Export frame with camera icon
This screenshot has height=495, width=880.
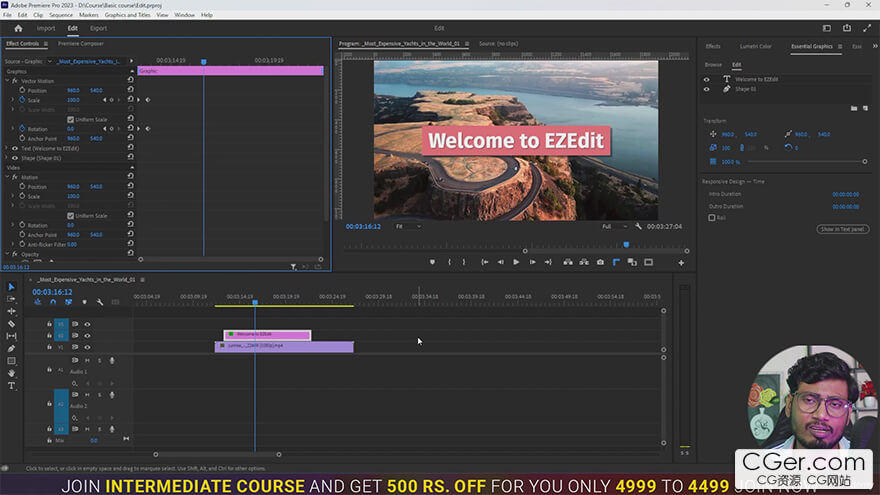point(601,262)
